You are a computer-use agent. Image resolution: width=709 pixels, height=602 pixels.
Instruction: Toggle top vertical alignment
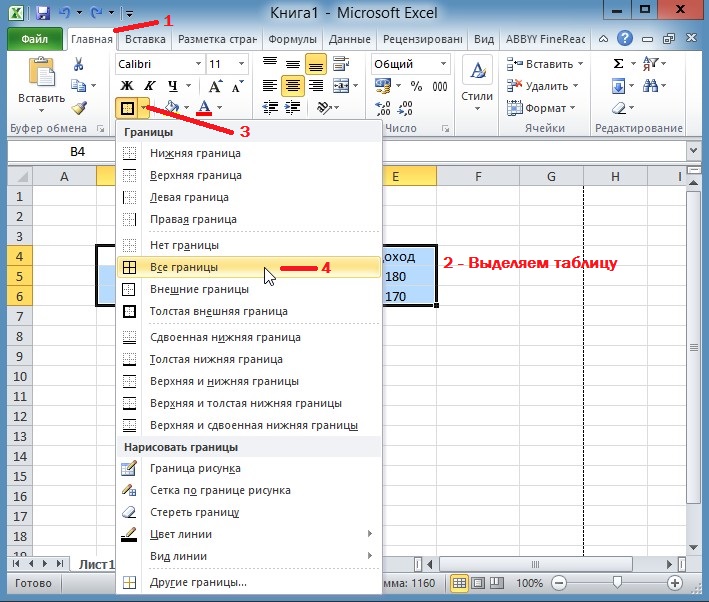(x=270, y=62)
